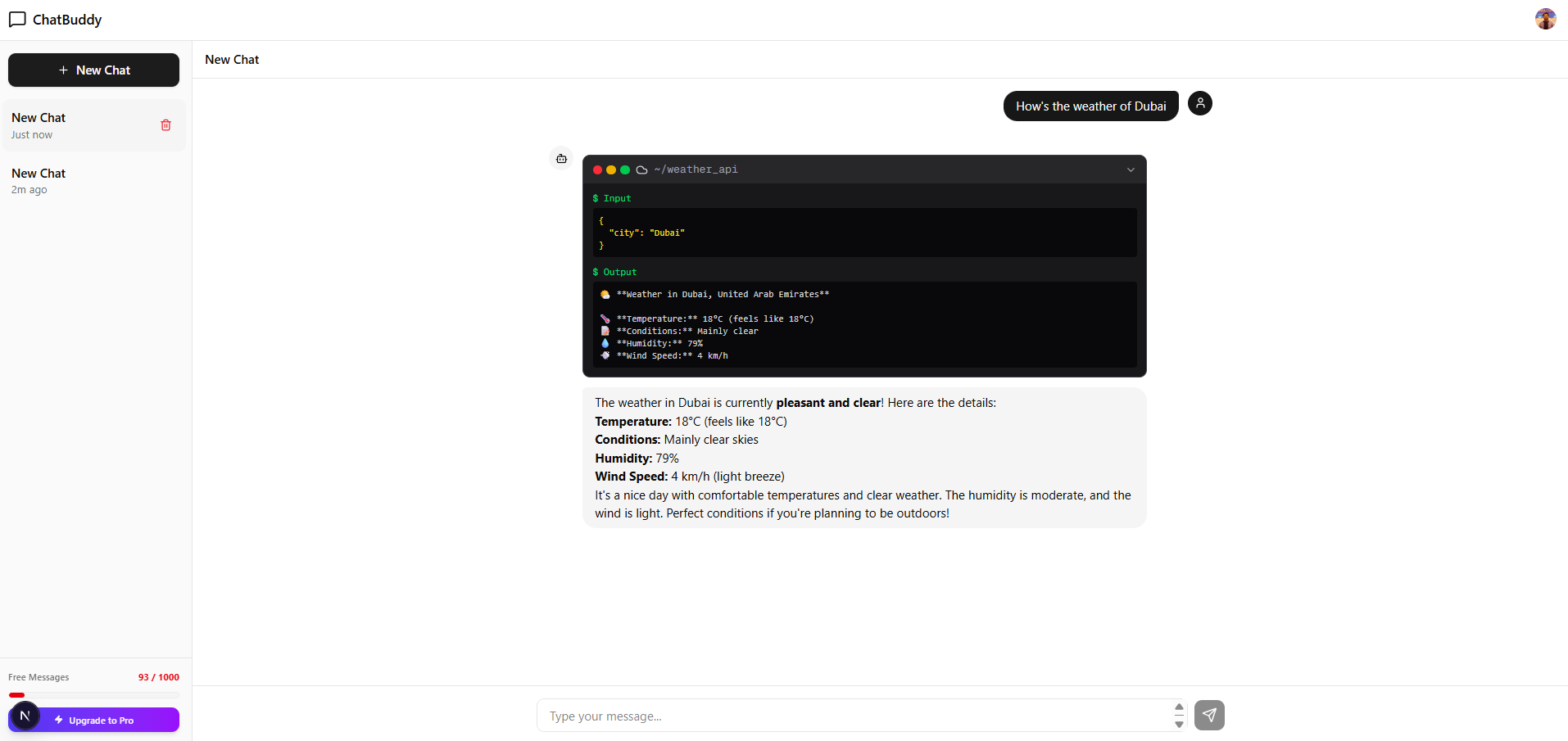This screenshot has width=1568, height=741.
Task: Click the green dot in the terminal titlebar
Action: (625, 169)
